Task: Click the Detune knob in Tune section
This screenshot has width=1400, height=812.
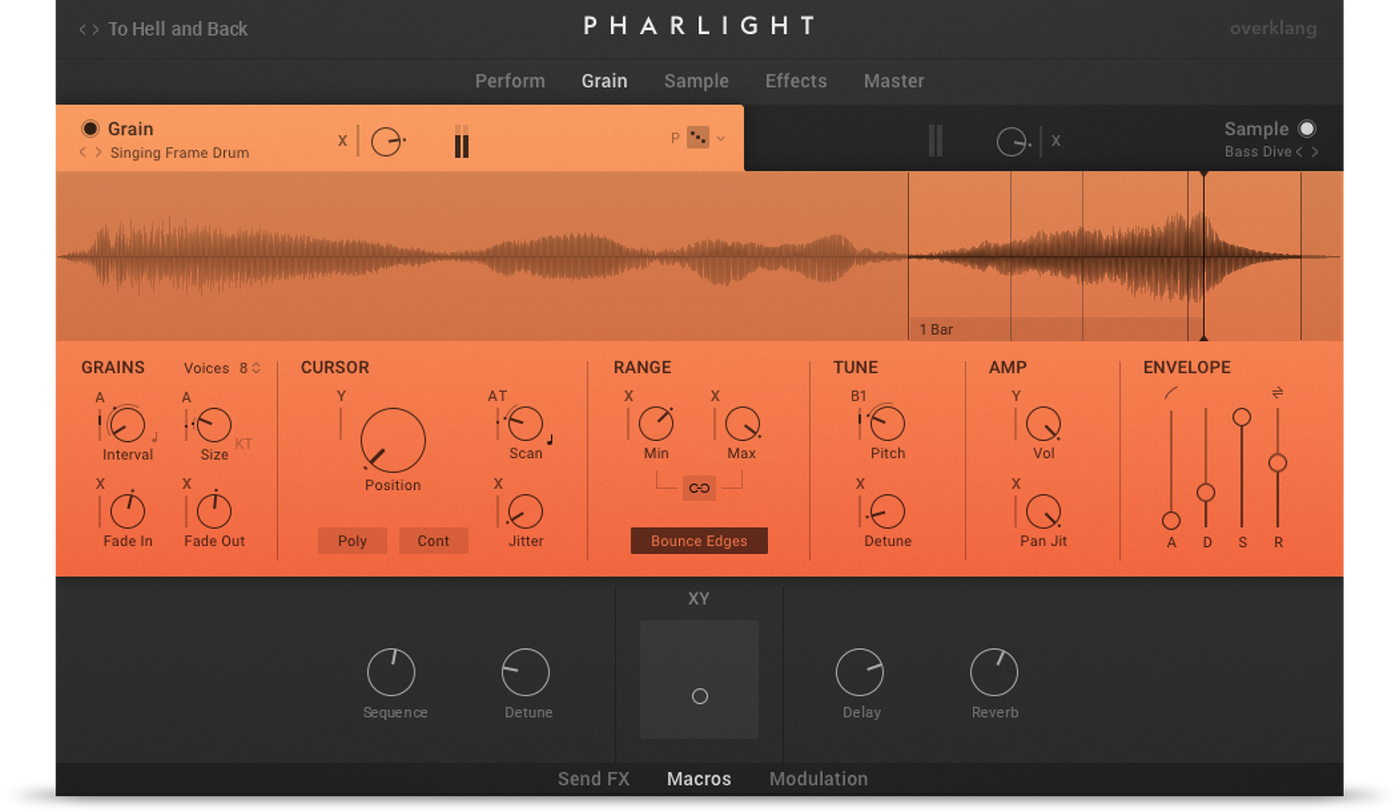Action: click(x=887, y=512)
